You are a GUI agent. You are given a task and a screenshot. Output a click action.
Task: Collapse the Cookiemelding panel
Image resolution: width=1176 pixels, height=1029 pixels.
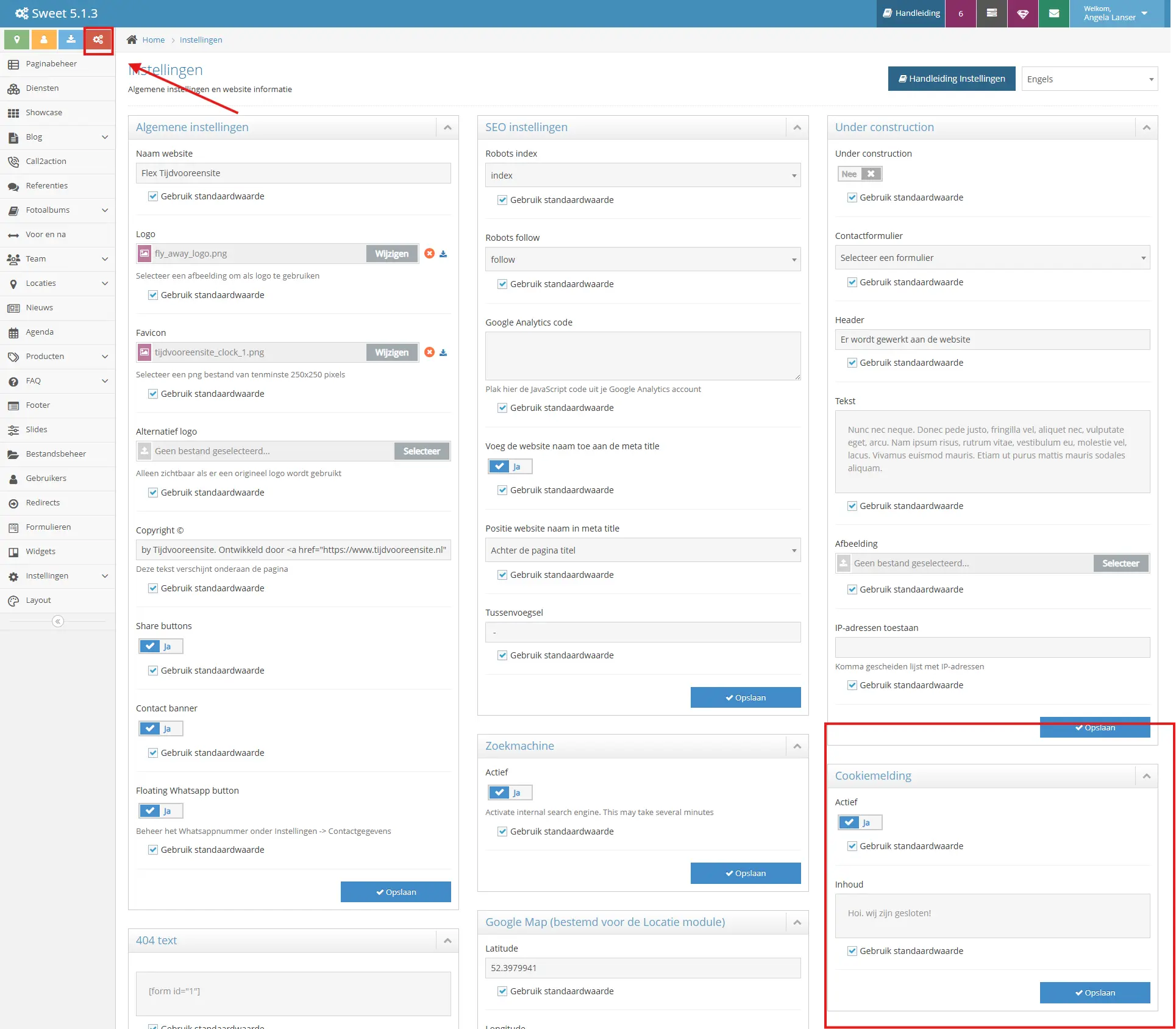pos(1146,776)
